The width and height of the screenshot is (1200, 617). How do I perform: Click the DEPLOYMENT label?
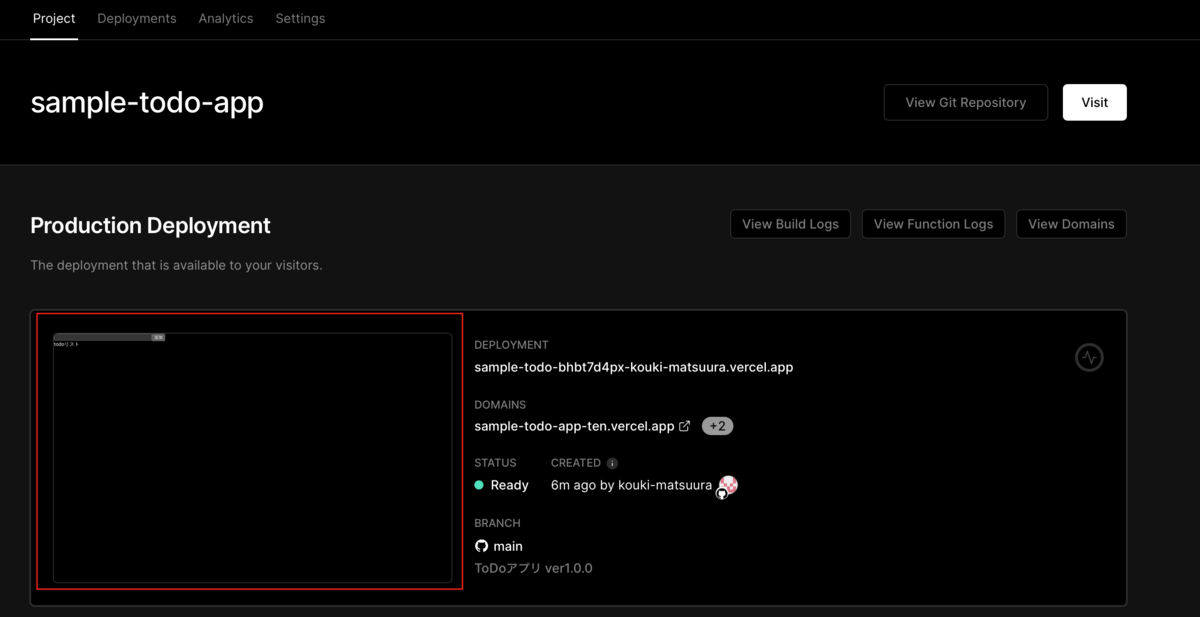(511, 345)
